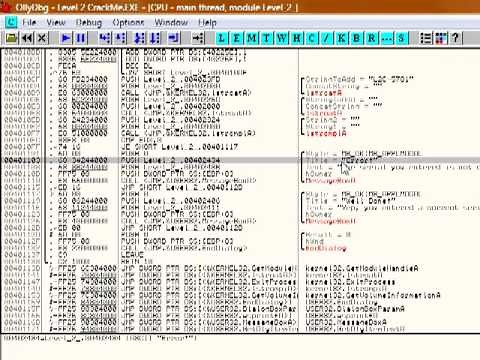The height and width of the screenshot is (360, 480).
Task: Click the red EndDialog comment
Action: [326, 248]
